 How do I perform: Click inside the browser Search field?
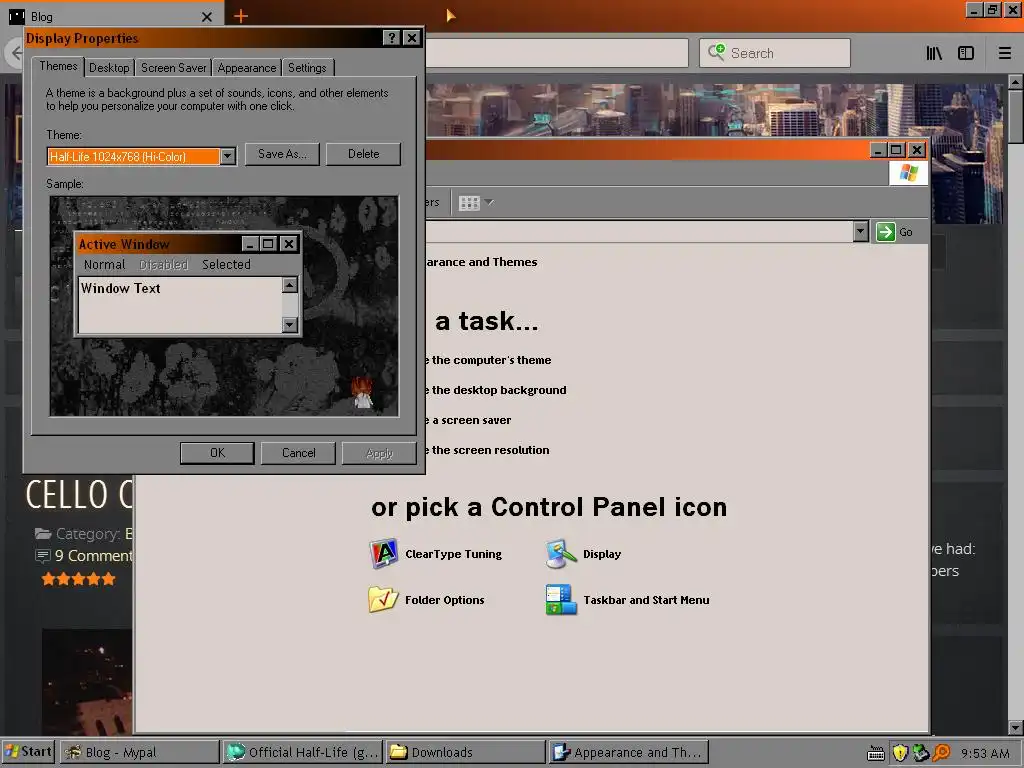pos(775,53)
